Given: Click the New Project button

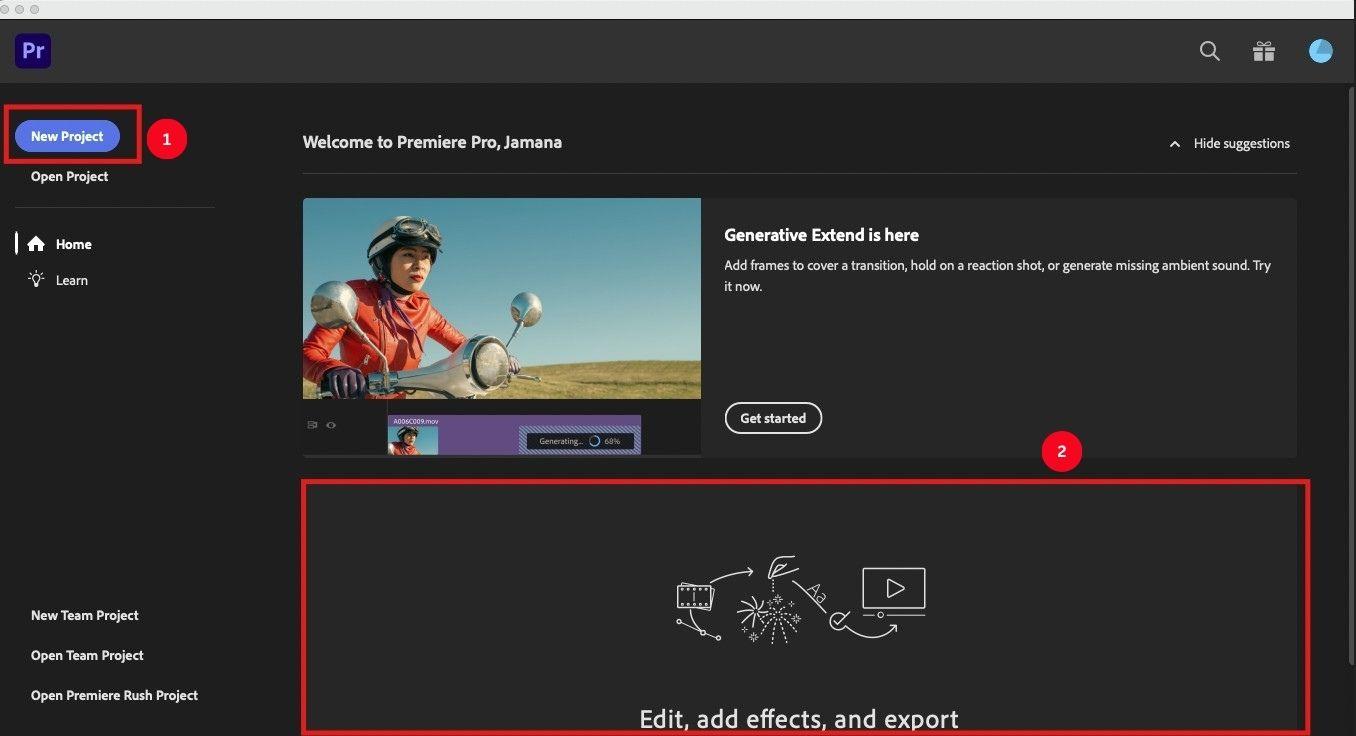Looking at the screenshot, I should pos(67,136).
